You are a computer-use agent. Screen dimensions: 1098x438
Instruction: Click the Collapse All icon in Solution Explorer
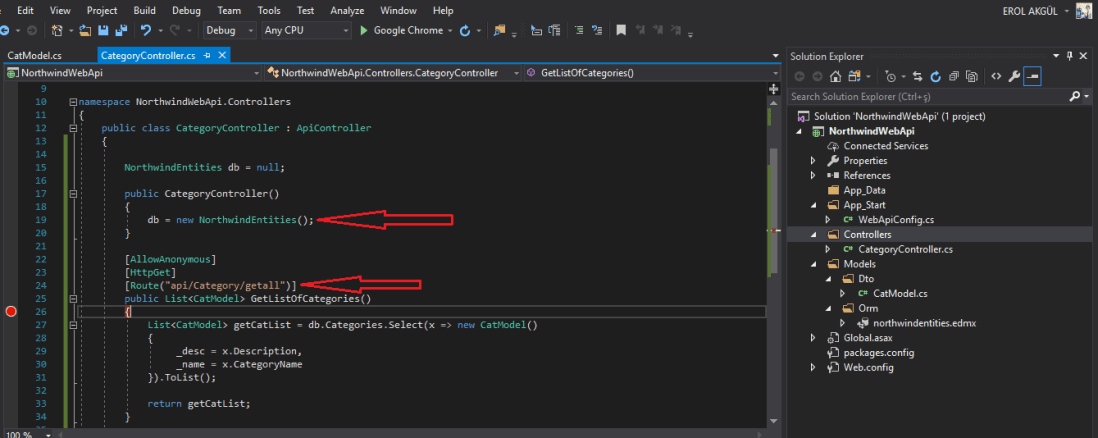pyautogui.click(x=955, y=76)
